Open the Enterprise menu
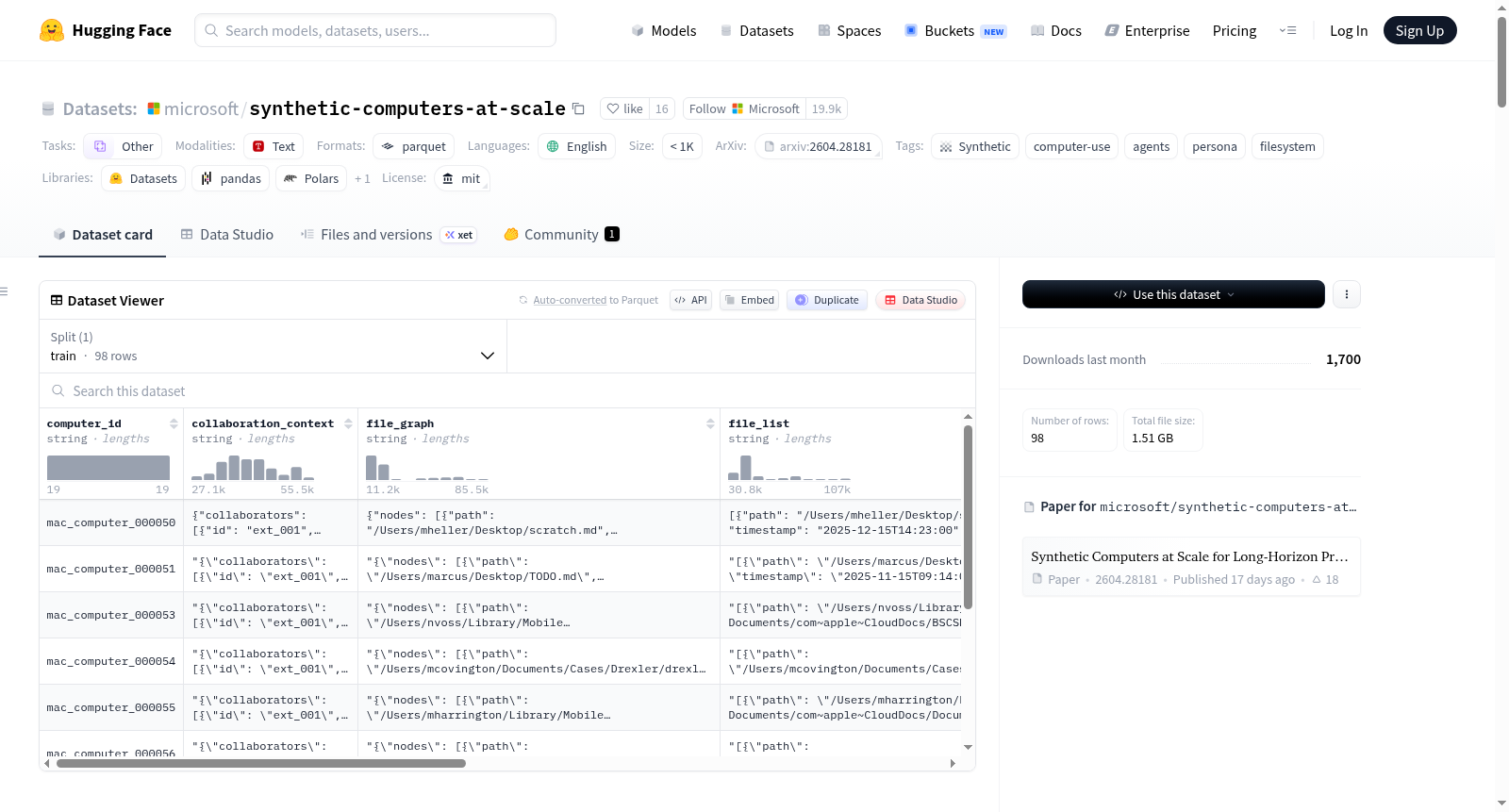1509x812 pixels. point(1147,30)
